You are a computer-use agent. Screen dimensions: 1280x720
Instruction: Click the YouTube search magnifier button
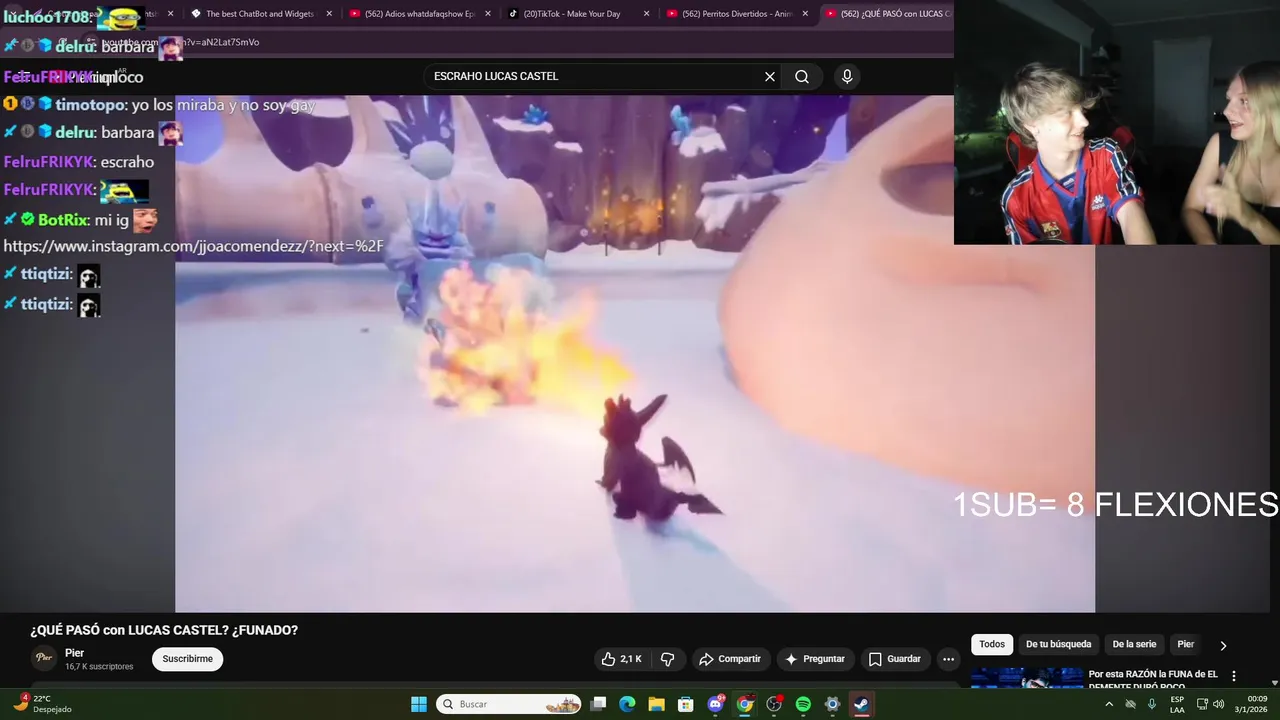click(802, 77)
